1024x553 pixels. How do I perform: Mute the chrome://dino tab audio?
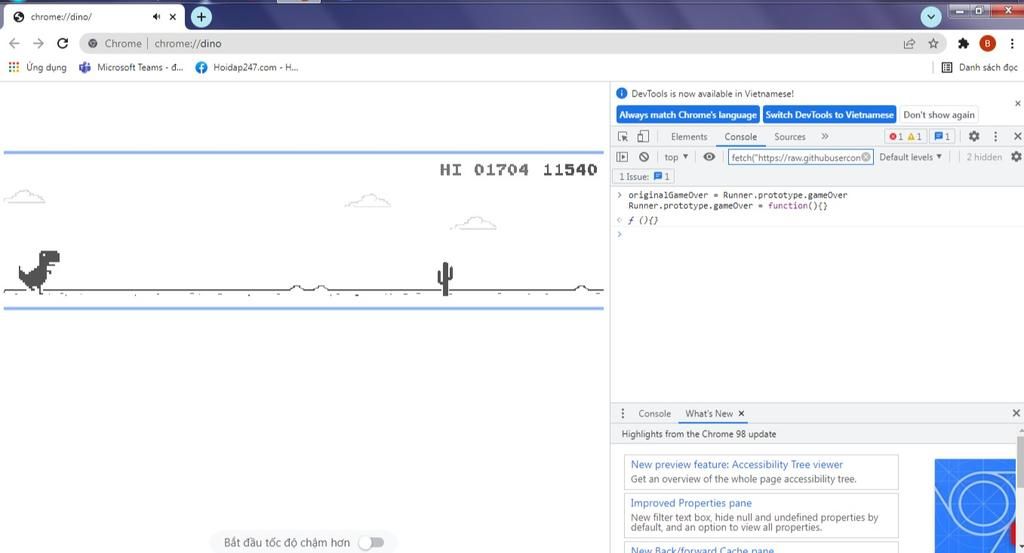pos(156,17)
